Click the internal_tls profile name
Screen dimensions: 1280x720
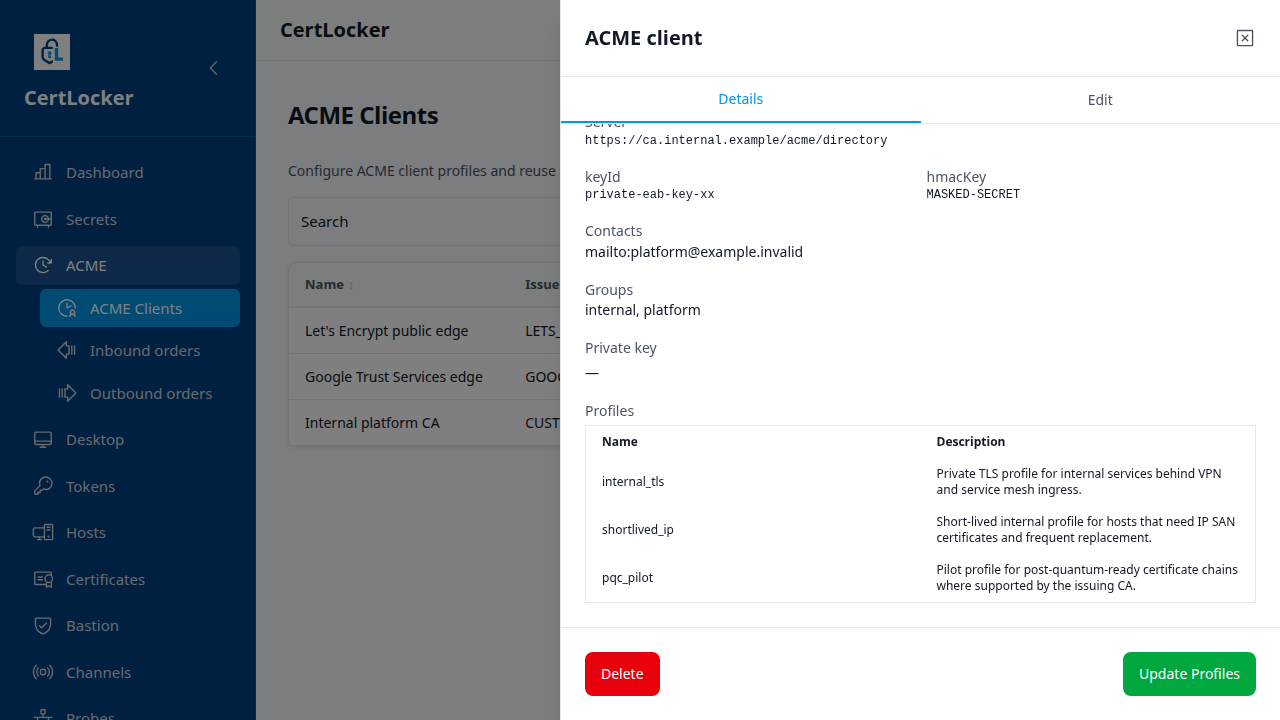click(x=633, y=481)
